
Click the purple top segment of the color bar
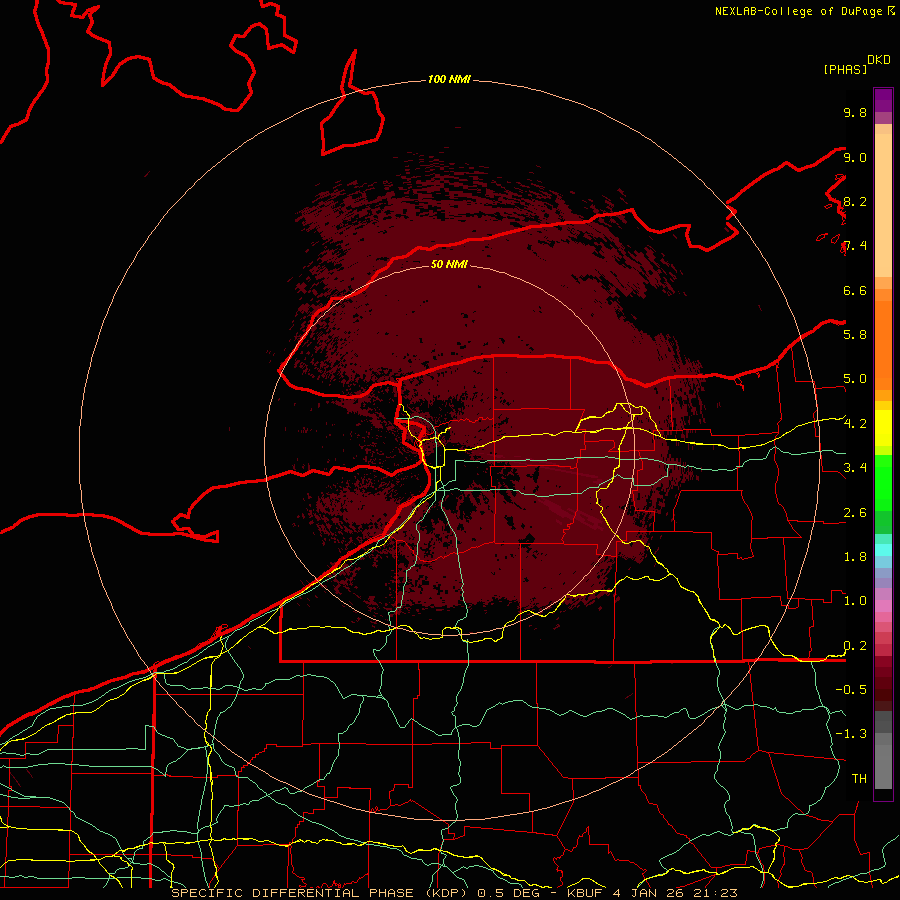(x=883, y=100)
